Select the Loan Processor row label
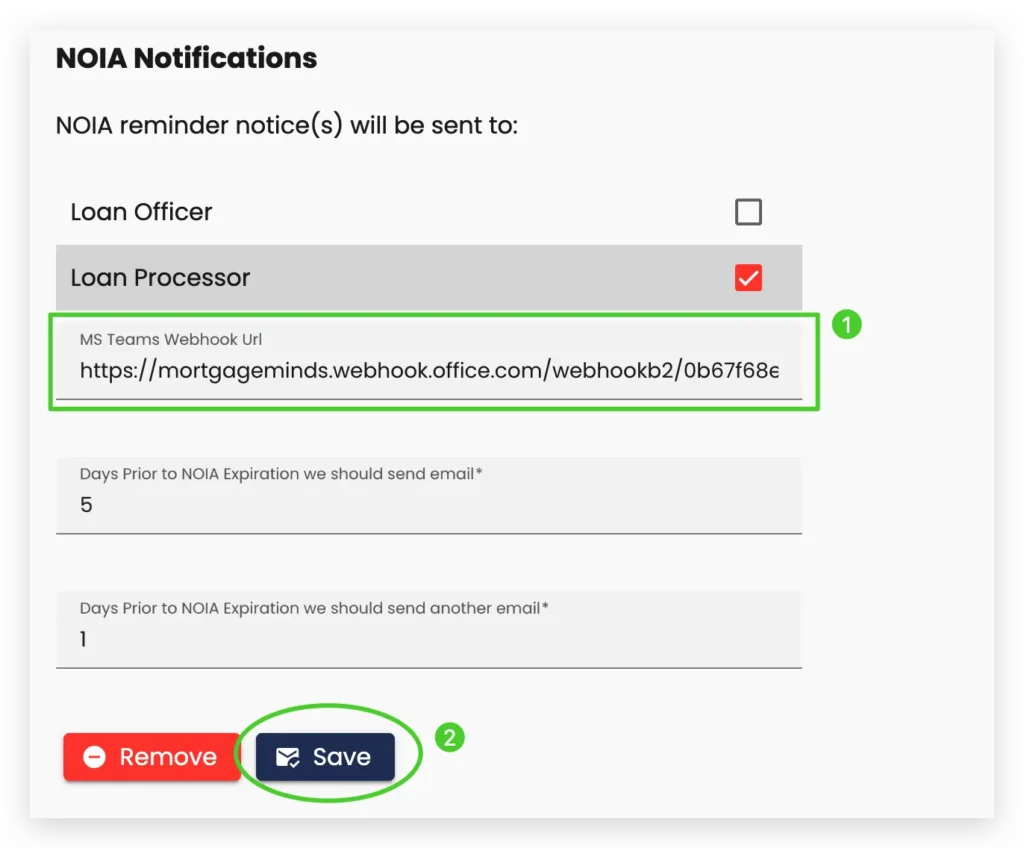Screen dimensions: 1024x848 160,278
